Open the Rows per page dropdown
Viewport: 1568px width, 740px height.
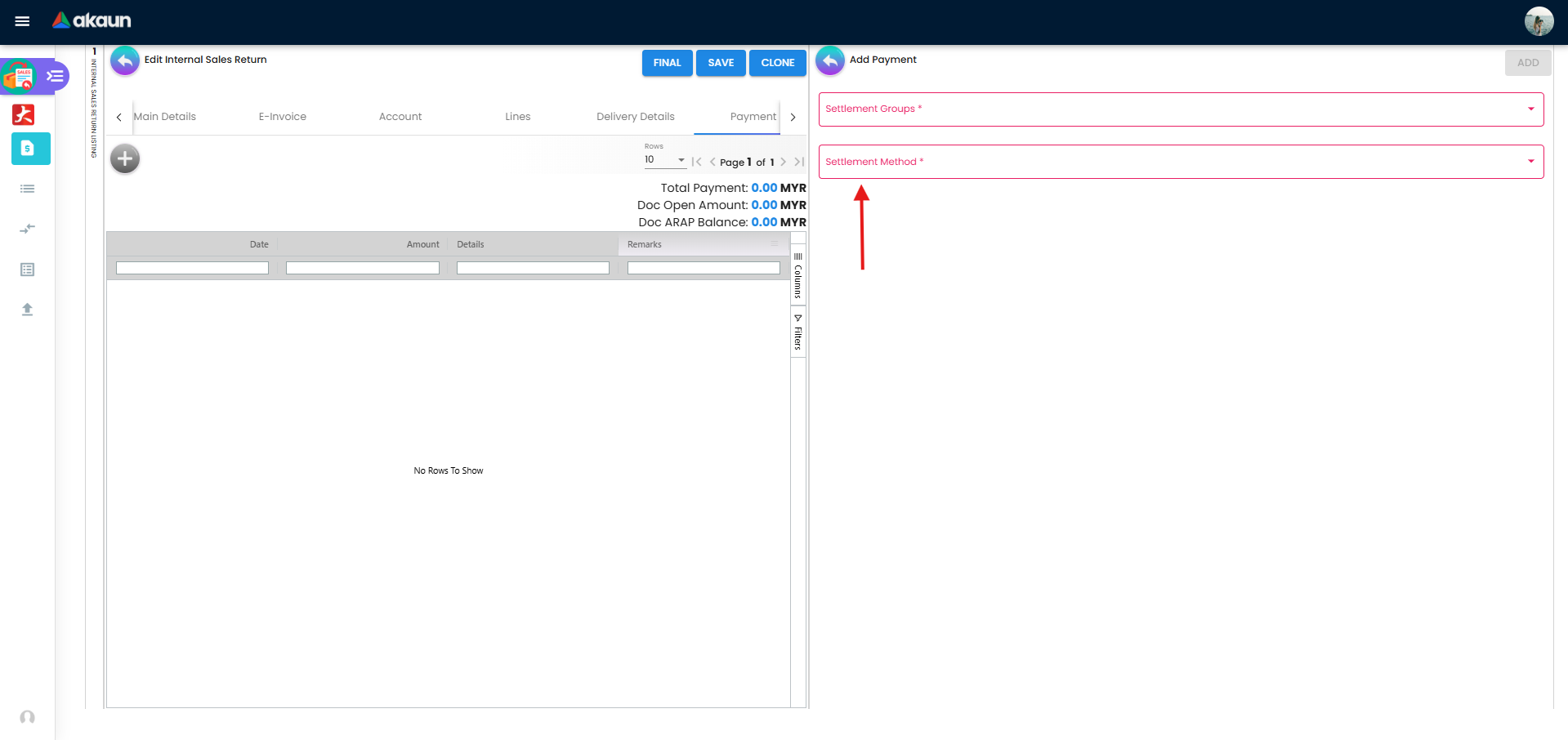[x=664, y=160]
